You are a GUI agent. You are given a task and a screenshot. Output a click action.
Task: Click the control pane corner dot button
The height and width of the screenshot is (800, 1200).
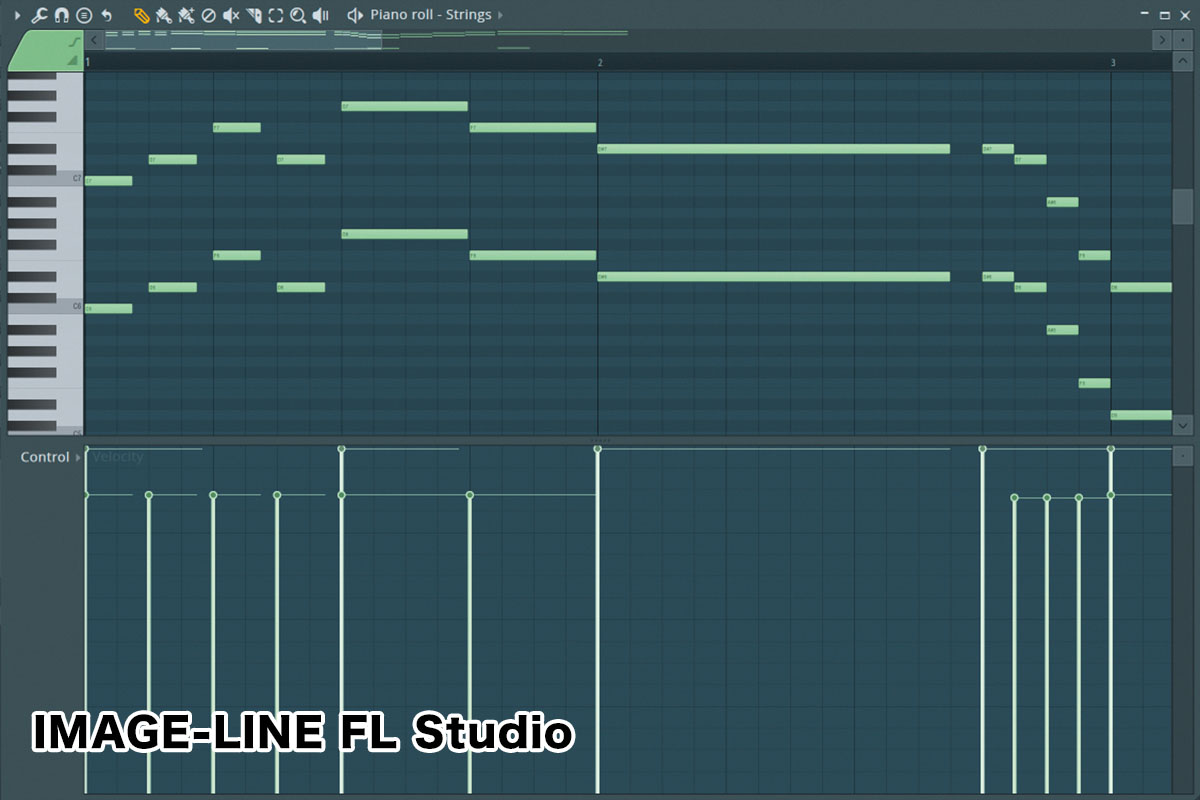click(x=1183, y=456)
